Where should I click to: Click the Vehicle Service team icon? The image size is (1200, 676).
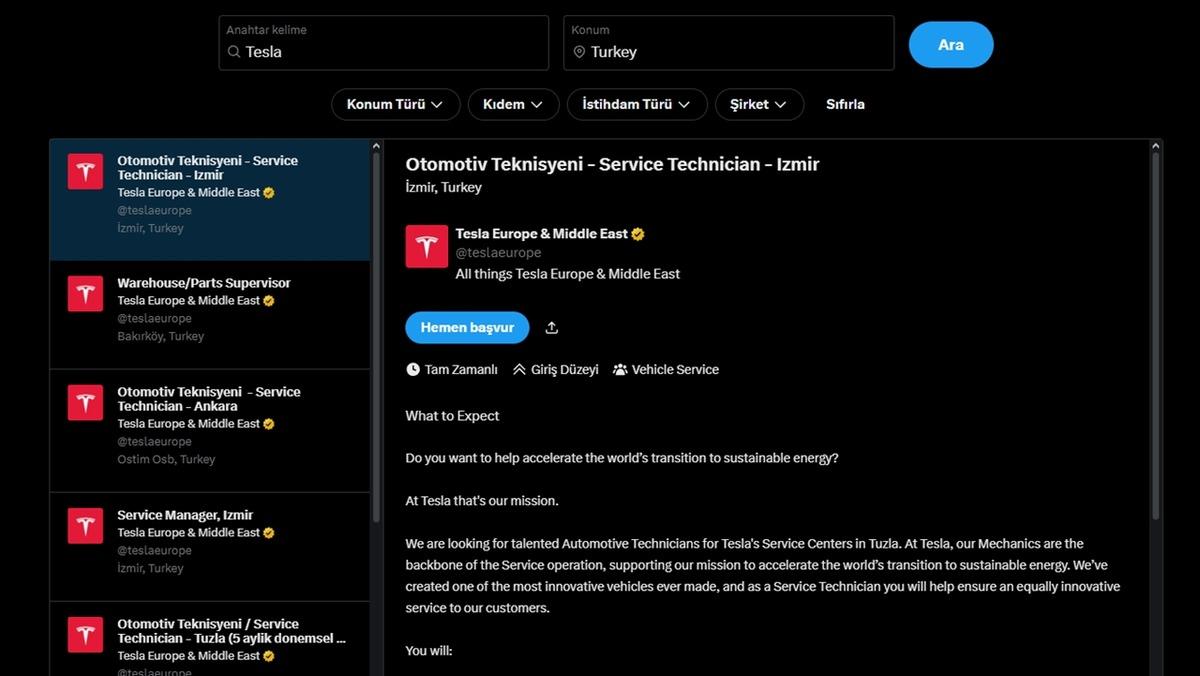(x=621, y=369)
